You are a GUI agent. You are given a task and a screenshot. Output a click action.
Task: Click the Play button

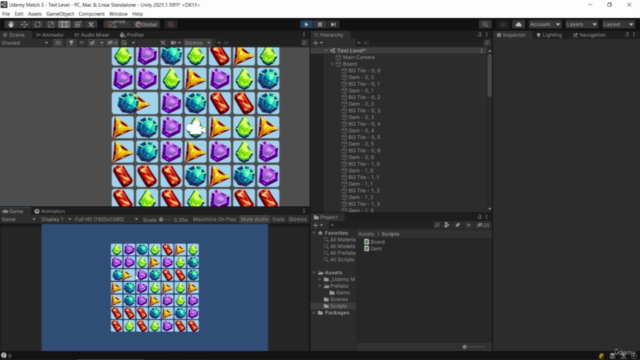[306, 24]
